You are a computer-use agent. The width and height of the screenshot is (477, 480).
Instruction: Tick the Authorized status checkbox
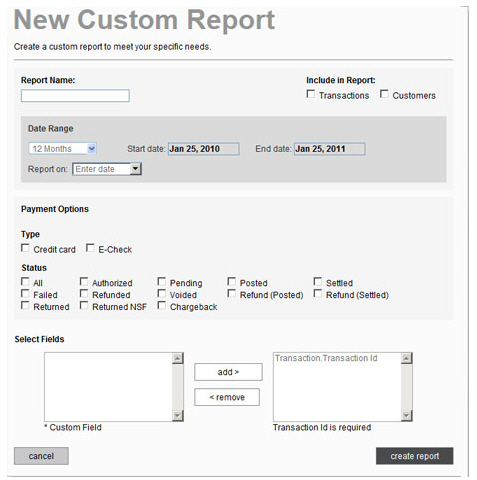[x=84, y=282]
